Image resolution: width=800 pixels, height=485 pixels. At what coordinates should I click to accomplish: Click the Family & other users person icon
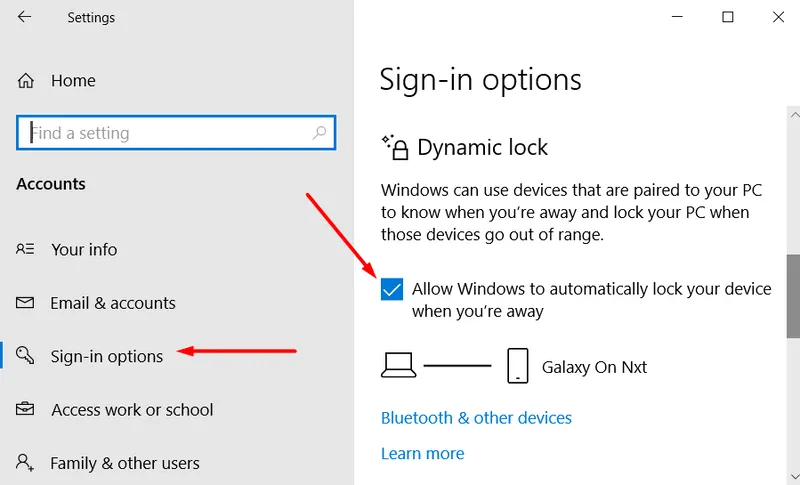24,463
